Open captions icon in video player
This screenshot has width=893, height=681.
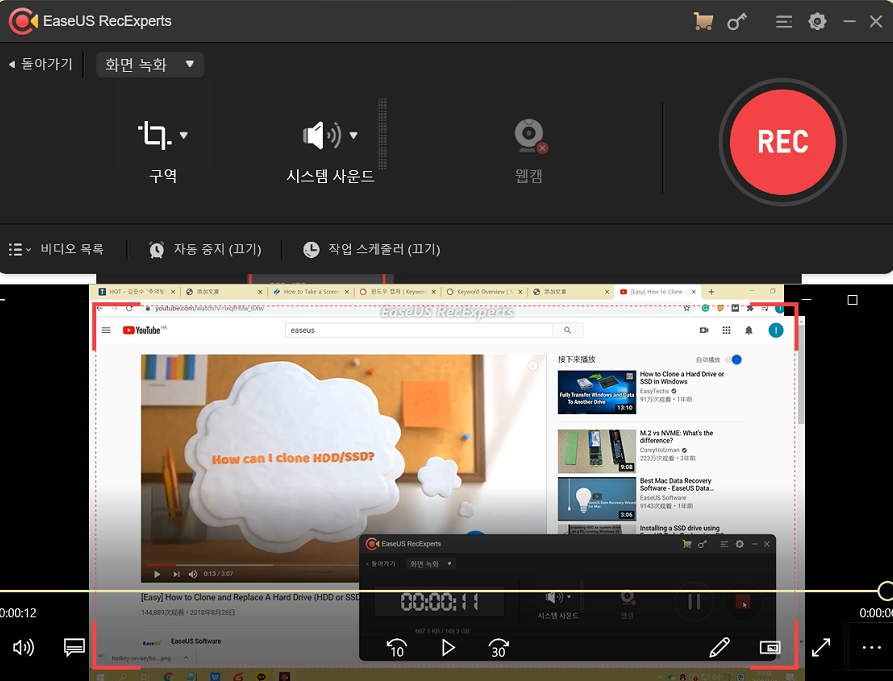click(x=74, y=647)
